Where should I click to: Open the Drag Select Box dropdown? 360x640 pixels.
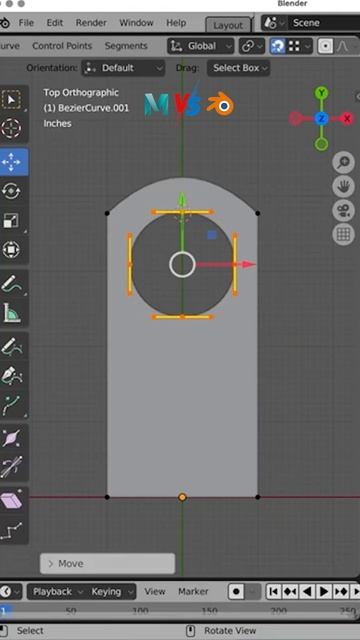point(239,68)
